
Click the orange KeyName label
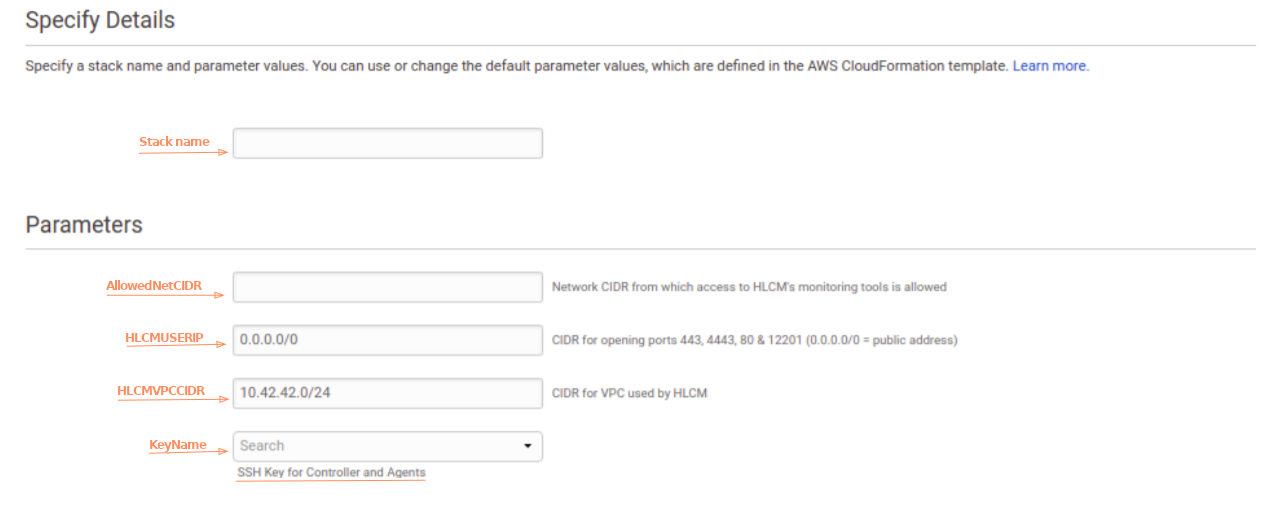(x=177, y=444)
